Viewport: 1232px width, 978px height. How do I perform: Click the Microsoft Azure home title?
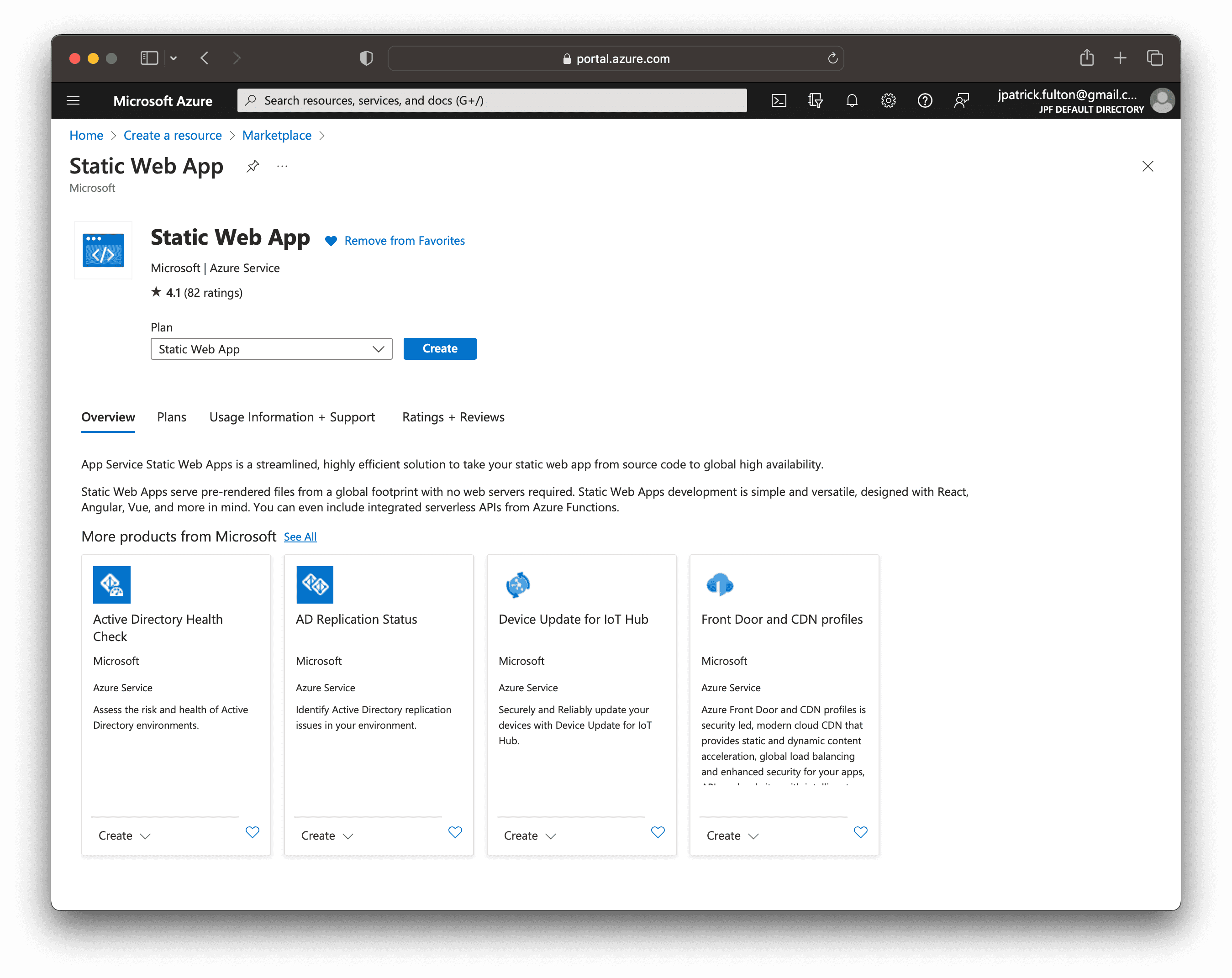(163, 100)
